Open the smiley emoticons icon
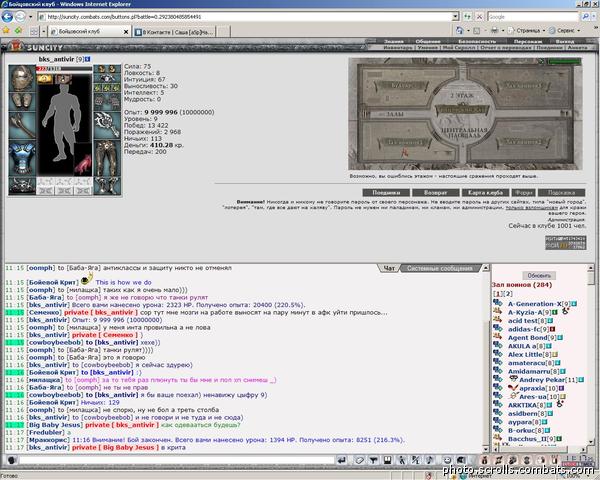This screenshot has height=480, width=600. point(447,460)
